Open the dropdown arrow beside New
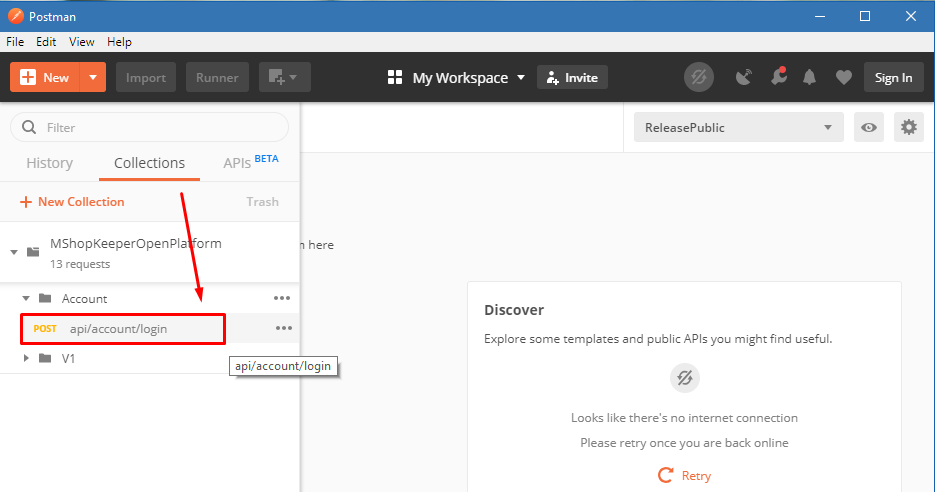 [93, 78]
